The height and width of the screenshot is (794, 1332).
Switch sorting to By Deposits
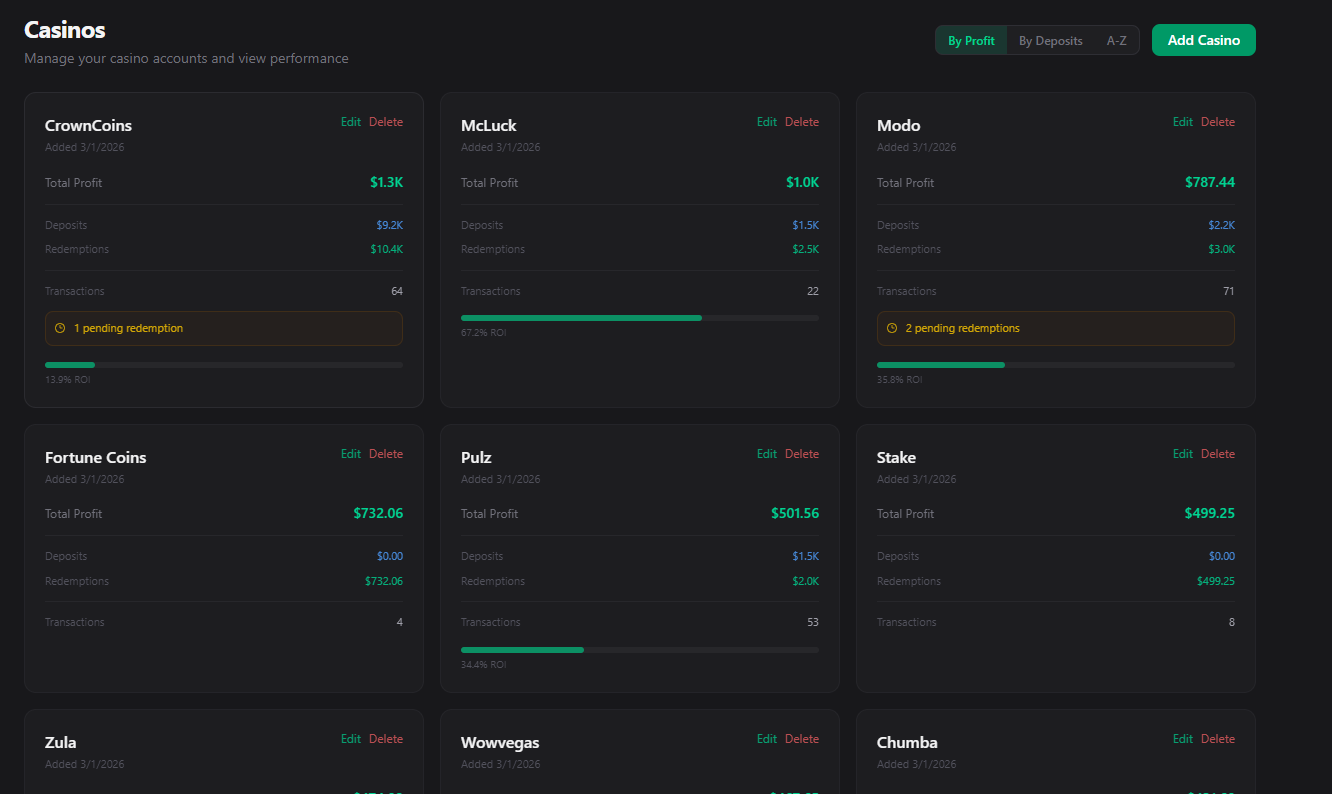pos(1050,40)
